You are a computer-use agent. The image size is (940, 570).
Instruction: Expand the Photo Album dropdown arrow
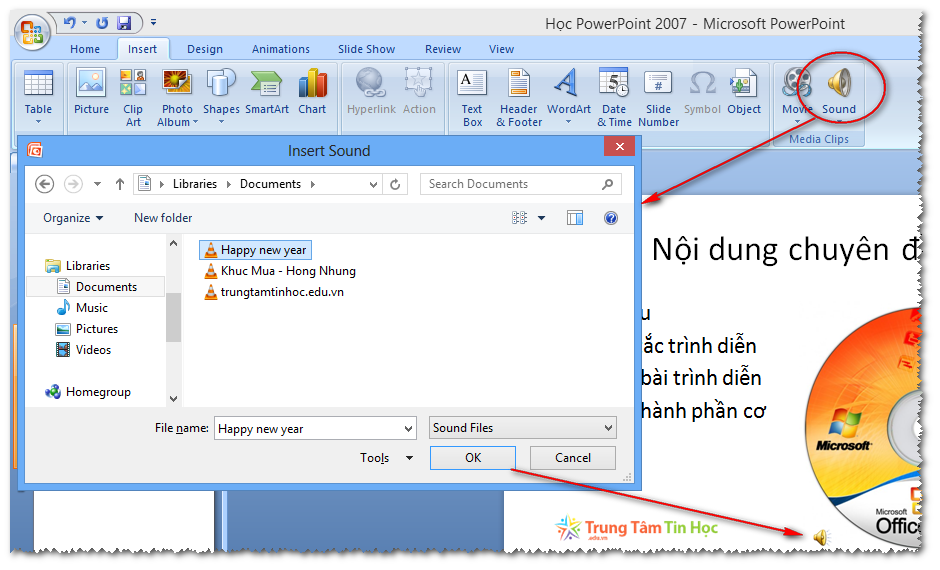click(195, 122)
